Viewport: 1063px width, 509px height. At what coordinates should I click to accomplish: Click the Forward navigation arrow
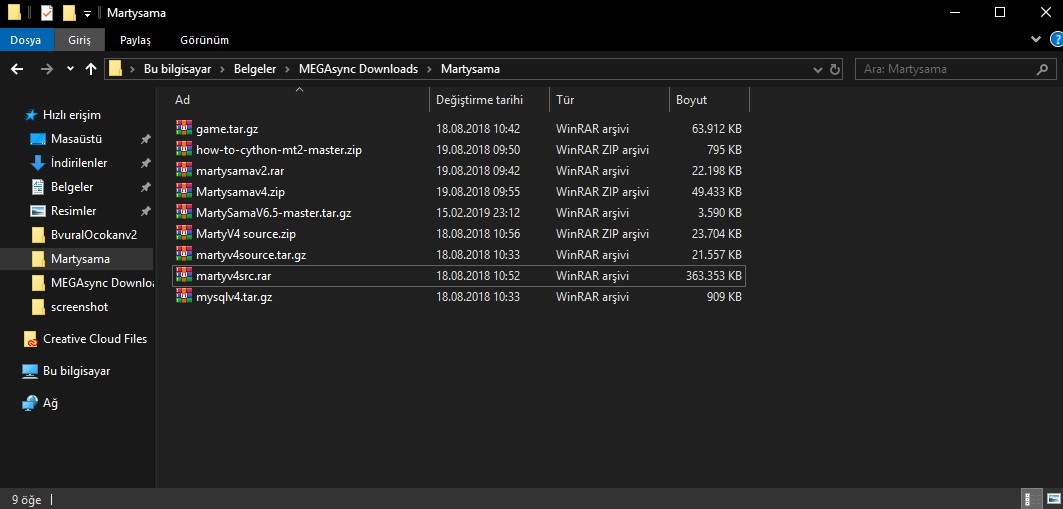(x=46, y=69)
